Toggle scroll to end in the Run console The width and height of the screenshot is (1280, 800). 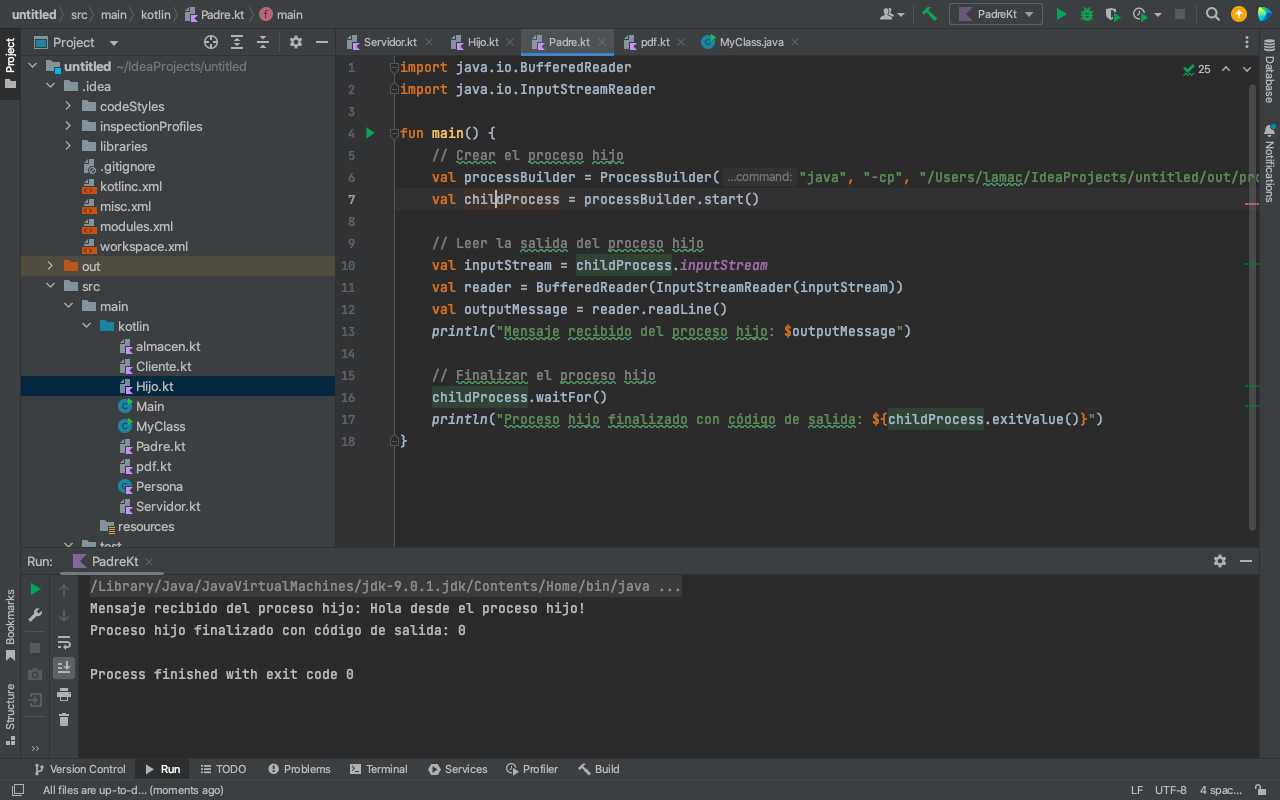(64, 667)
